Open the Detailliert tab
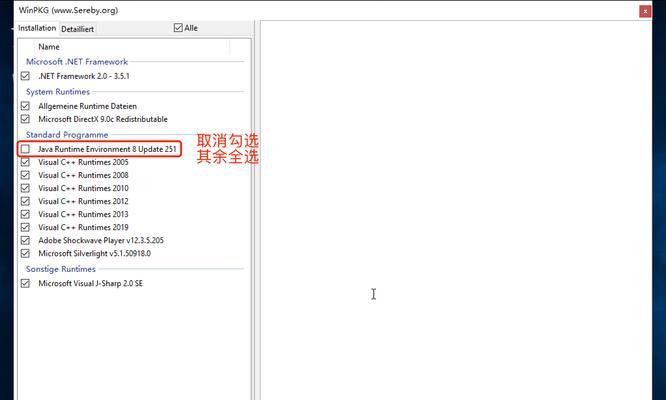Viewport: 666px width, 400px height. pyautogui.click(x=77, y=29)
